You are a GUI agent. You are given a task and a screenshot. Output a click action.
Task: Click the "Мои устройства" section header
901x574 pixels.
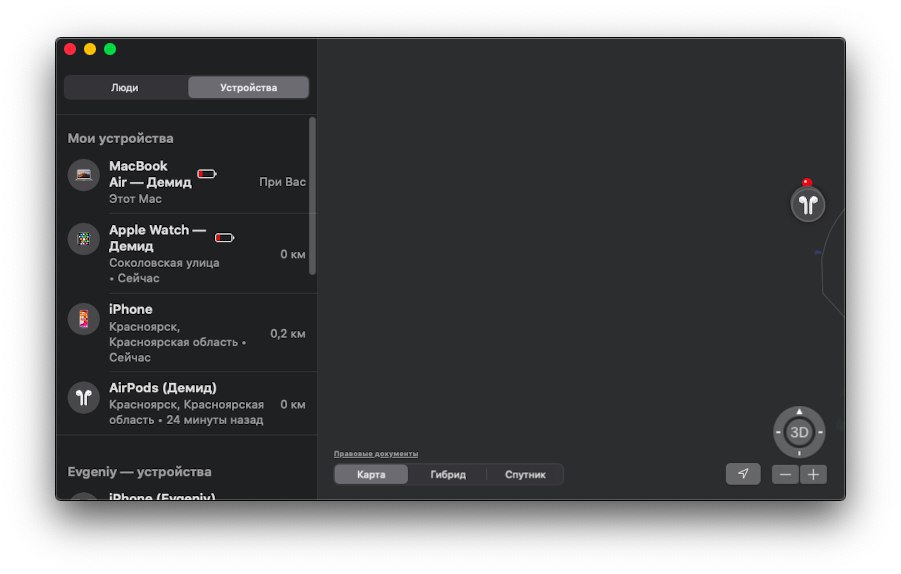pos(120,138)
